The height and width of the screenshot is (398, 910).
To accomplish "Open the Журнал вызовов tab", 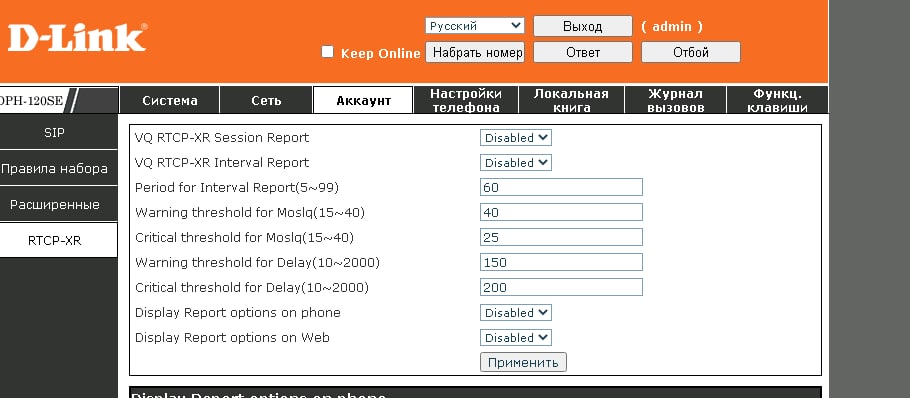I will [x=676, y=100].
